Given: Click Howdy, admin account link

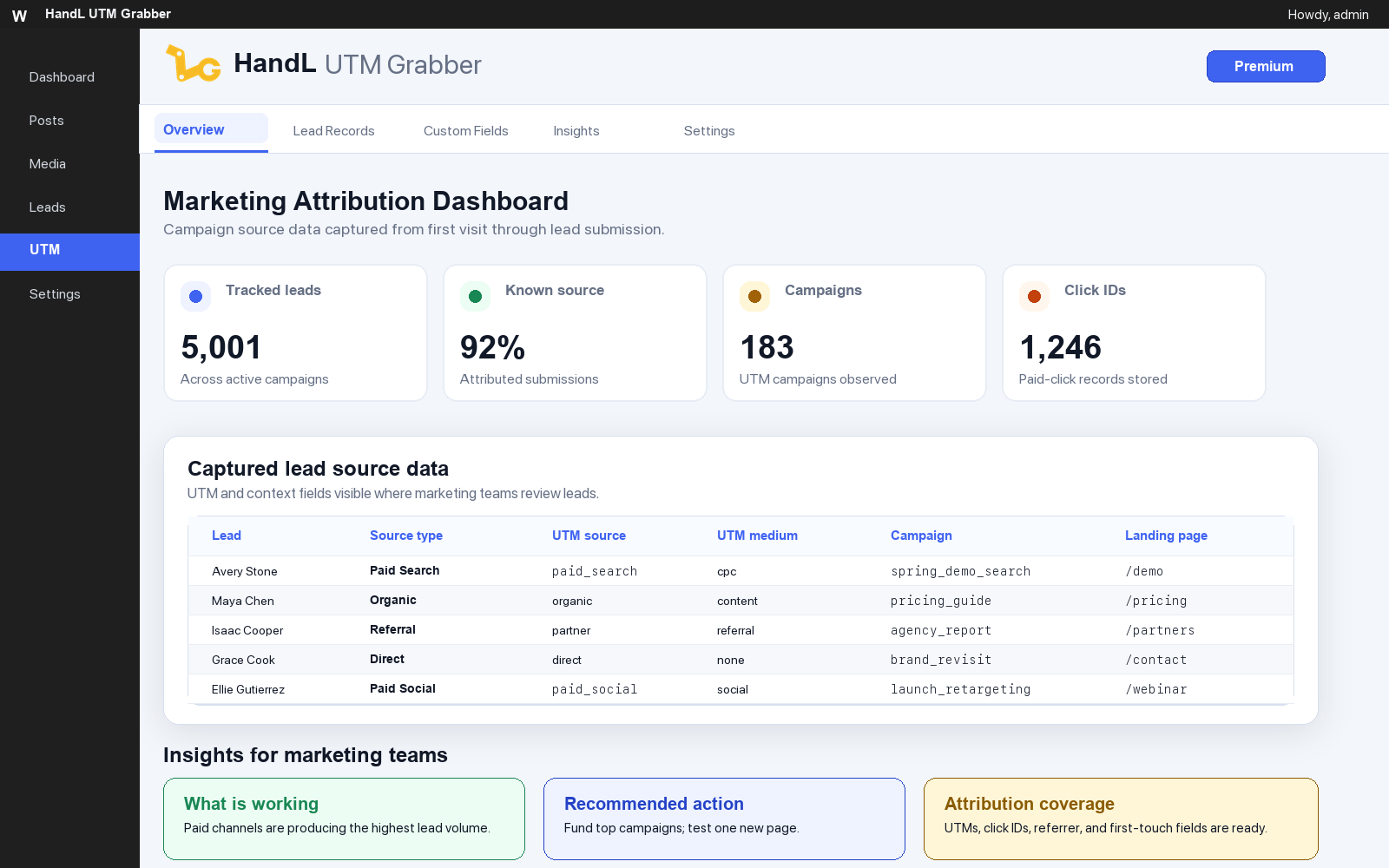Looking at the screenshot, I should point(1328,15).
